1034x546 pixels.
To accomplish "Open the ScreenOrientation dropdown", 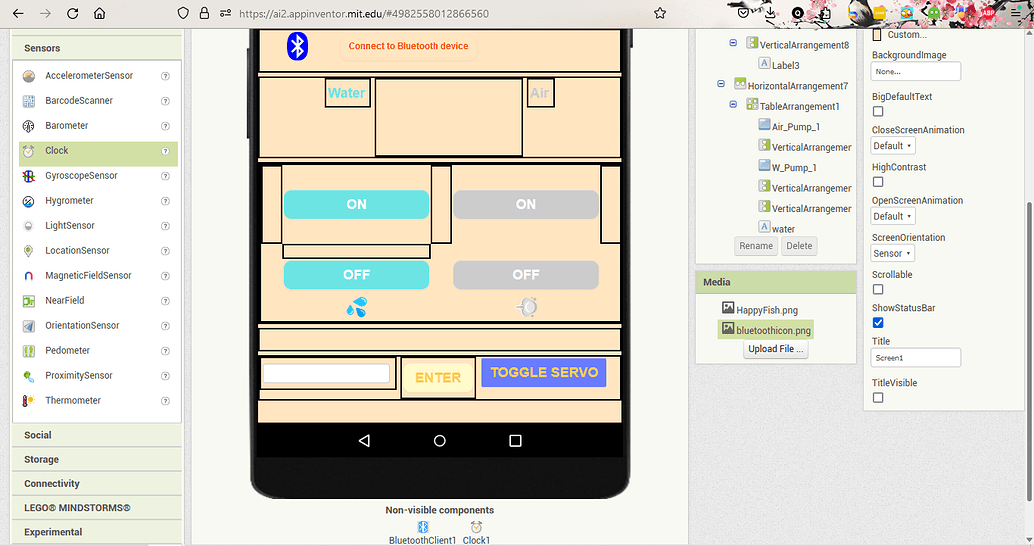I will [x=893, y=254].
